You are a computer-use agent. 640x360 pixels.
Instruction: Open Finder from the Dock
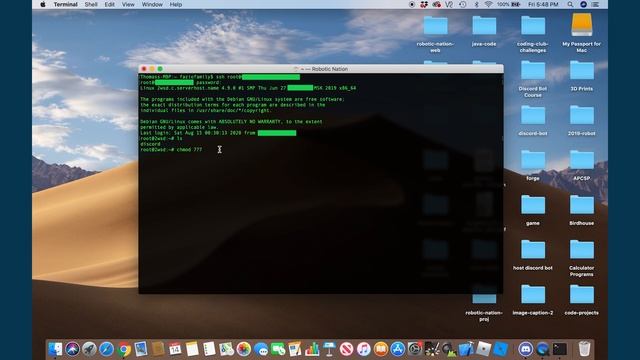tap(56, 349)
